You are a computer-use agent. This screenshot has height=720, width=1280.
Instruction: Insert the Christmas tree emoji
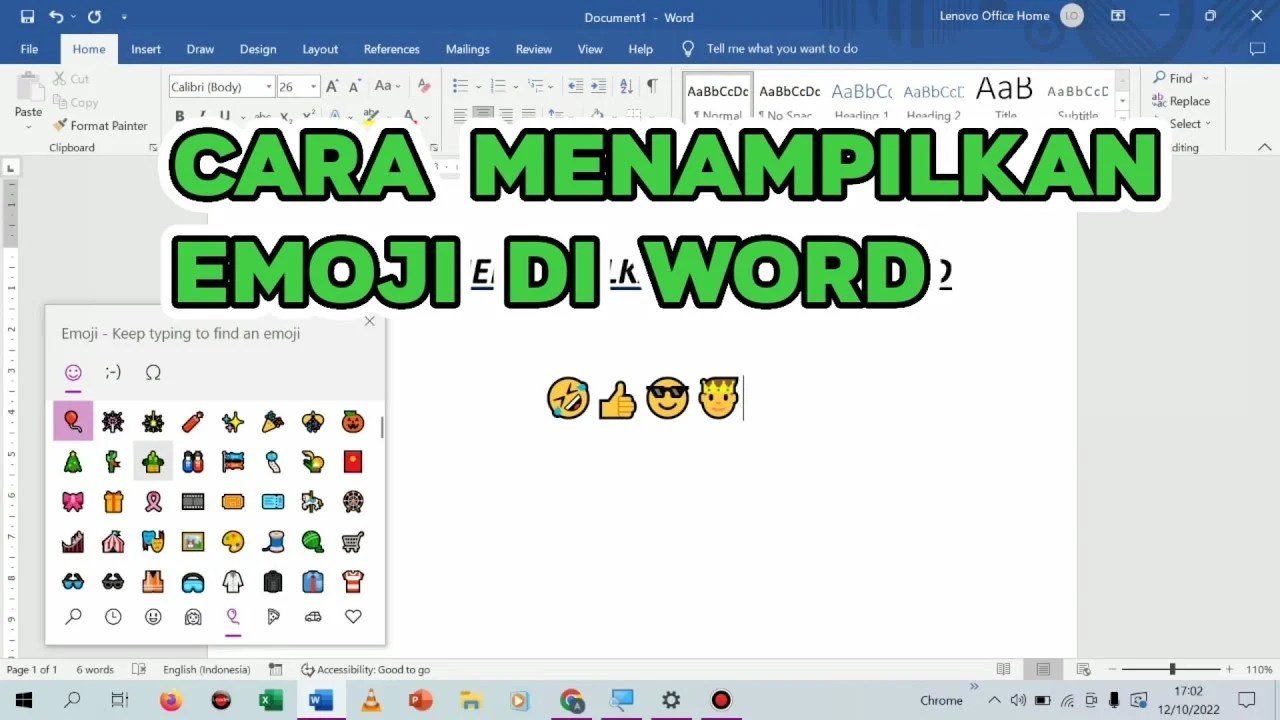point(73,462)
